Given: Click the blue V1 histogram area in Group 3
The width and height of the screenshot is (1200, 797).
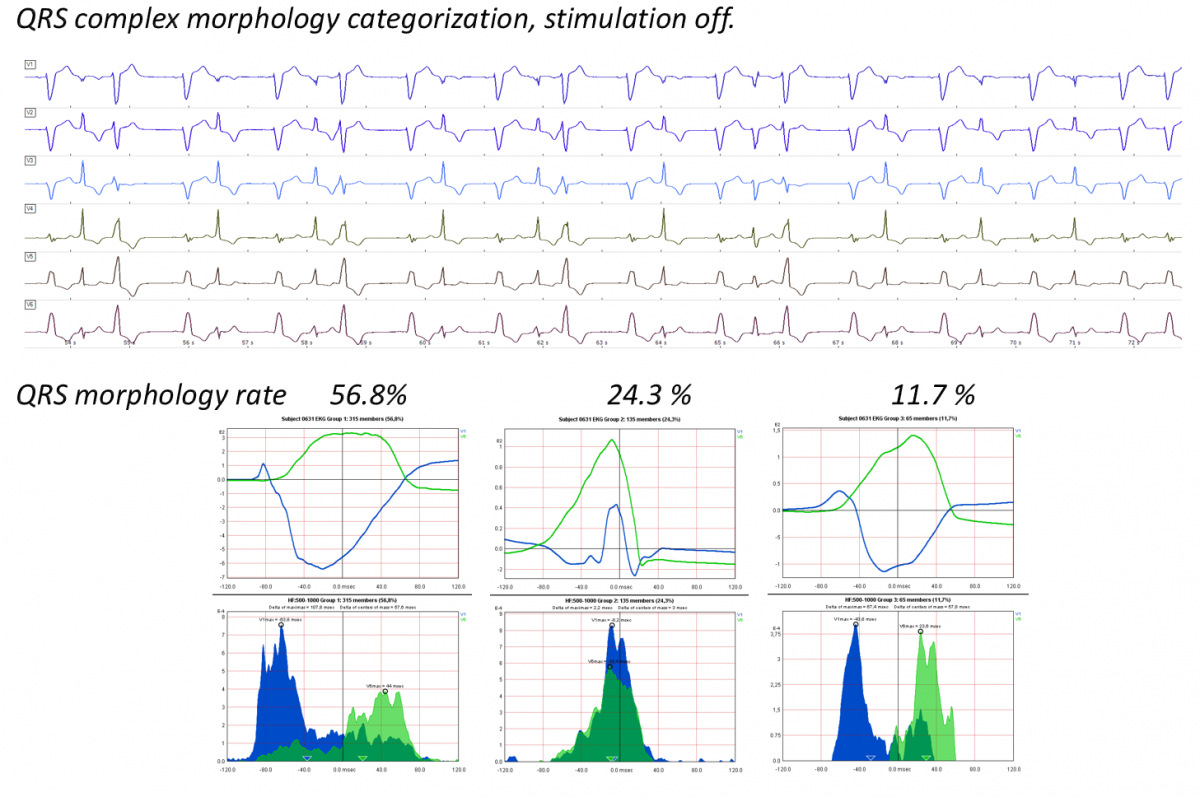Looking at the screenshot, I should [853, 700].
